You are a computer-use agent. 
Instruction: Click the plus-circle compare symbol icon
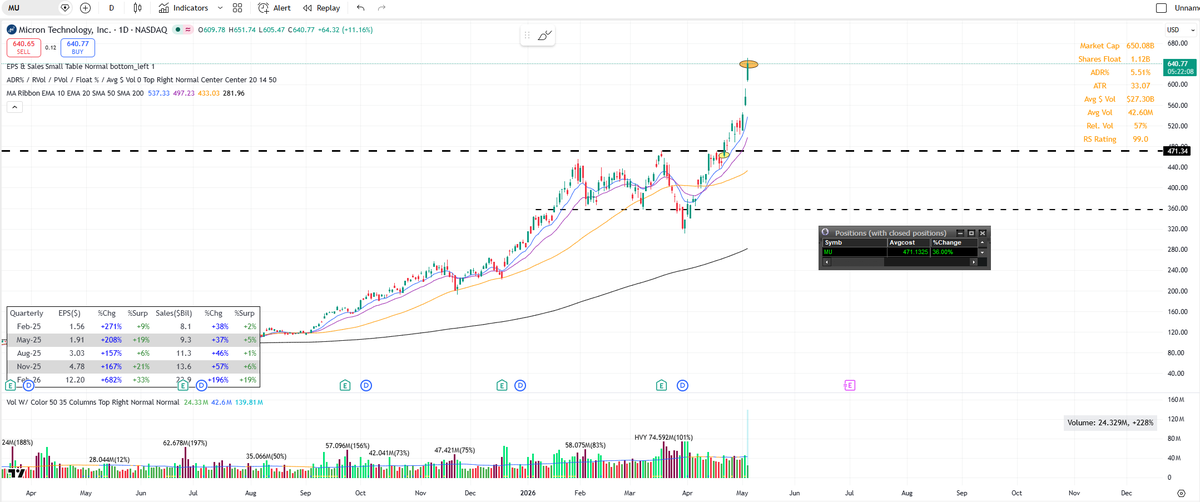[86, 8]
